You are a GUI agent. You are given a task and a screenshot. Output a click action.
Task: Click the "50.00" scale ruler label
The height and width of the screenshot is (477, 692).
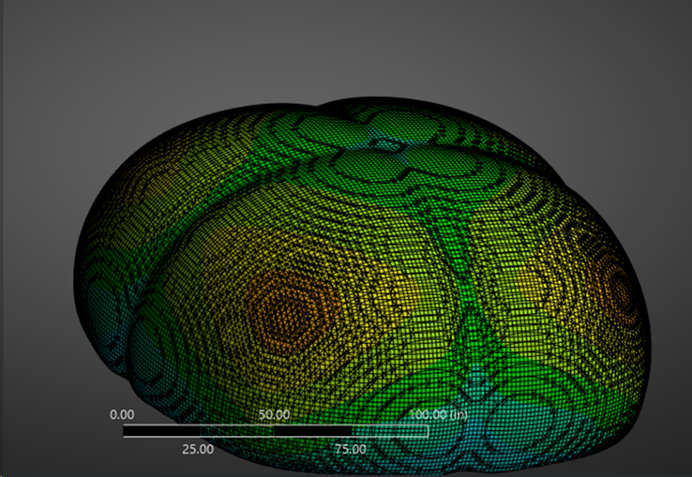point(274,415)
